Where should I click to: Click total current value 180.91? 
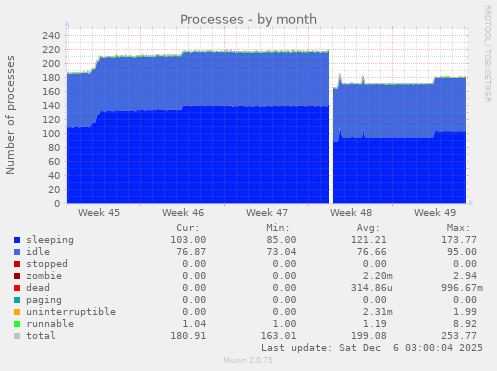point(188,336)
